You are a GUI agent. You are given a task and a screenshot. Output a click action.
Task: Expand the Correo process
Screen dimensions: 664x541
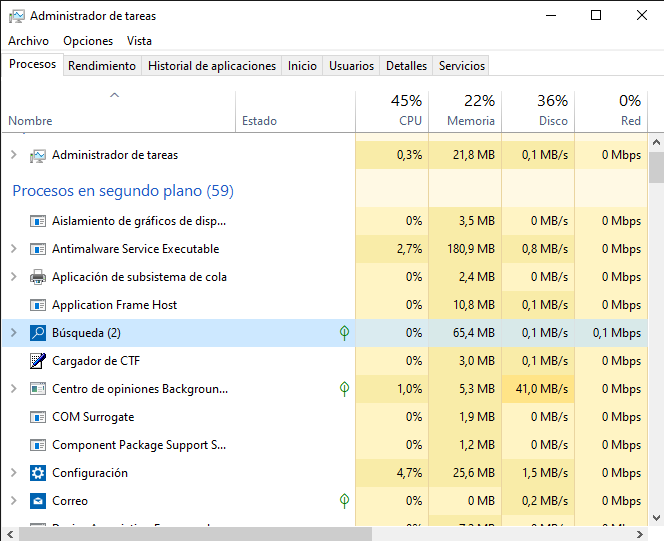tap(14, 501)
